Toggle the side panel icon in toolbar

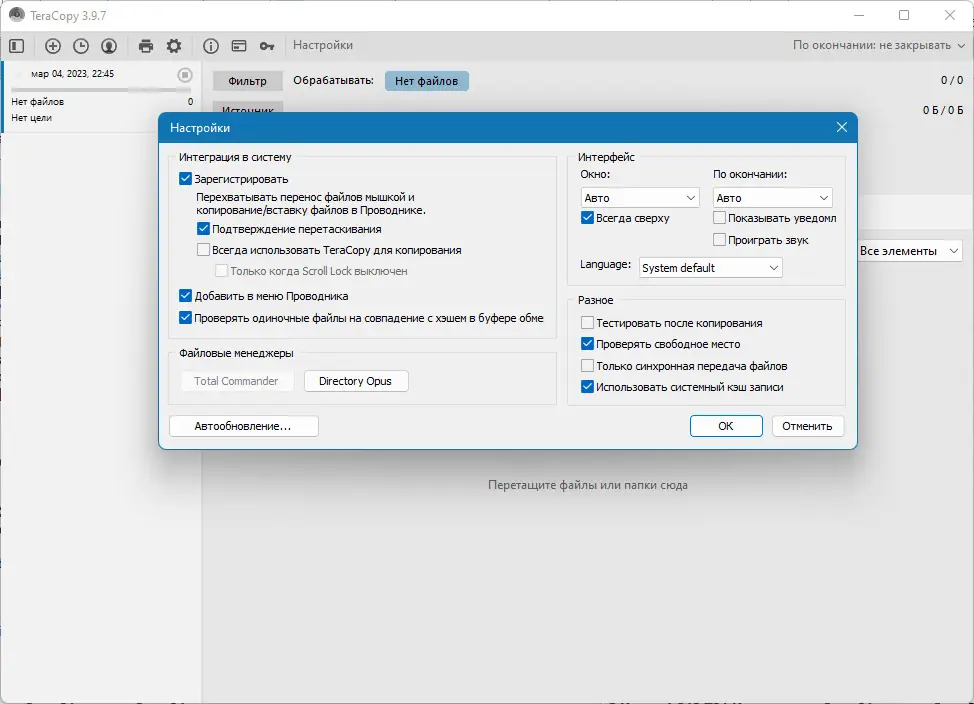pyautogui.click(x=17, y=45)
